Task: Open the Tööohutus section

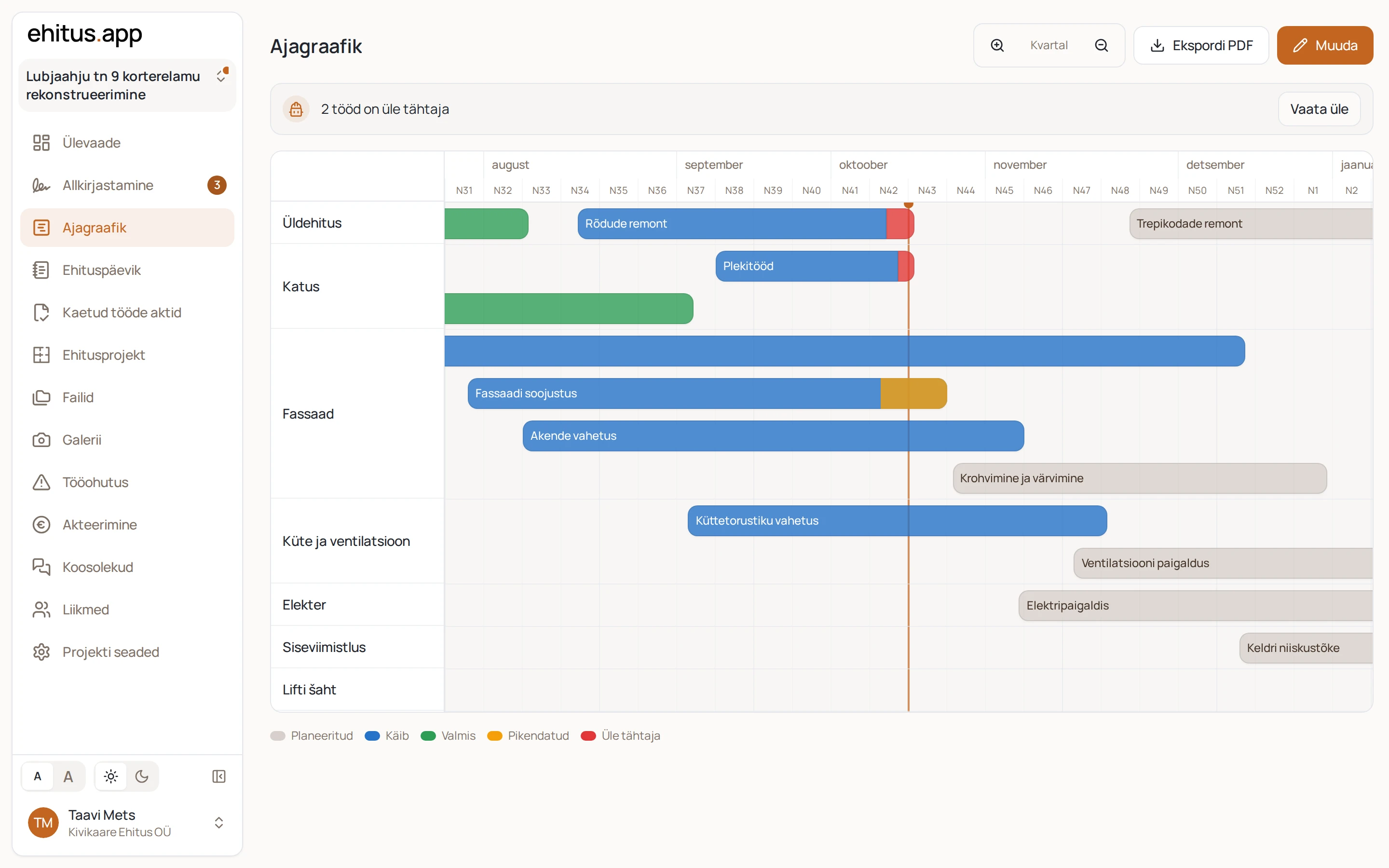Action: pos(127,482)
